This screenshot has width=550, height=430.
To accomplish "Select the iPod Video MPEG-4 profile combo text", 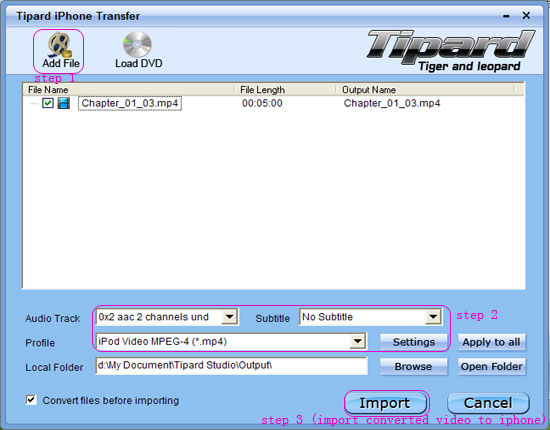I will [162, 341].
